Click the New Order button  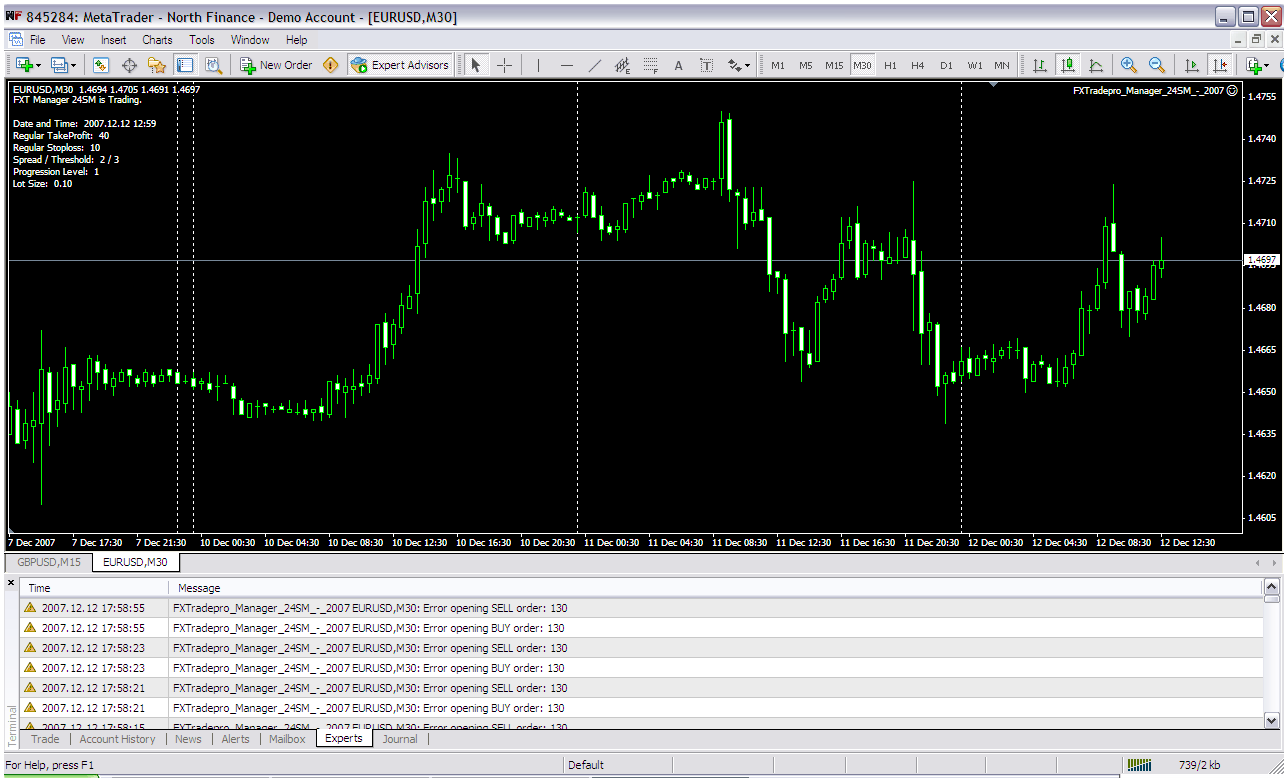point(276,65)
